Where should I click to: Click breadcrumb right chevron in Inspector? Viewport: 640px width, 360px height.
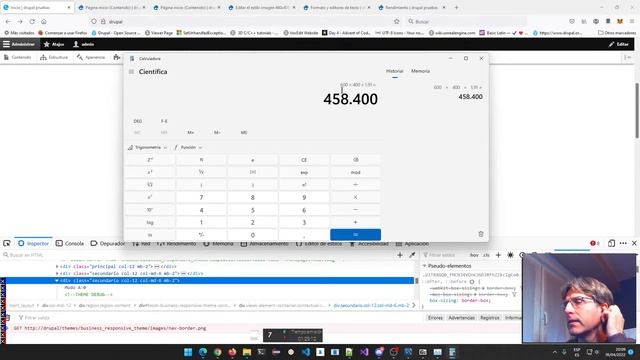point(414,305)
